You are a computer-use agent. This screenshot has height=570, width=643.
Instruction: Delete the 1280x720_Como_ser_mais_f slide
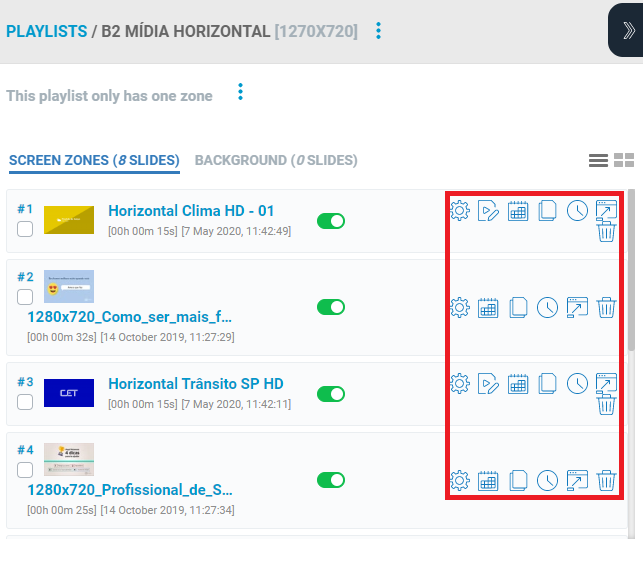coord(606,308)
